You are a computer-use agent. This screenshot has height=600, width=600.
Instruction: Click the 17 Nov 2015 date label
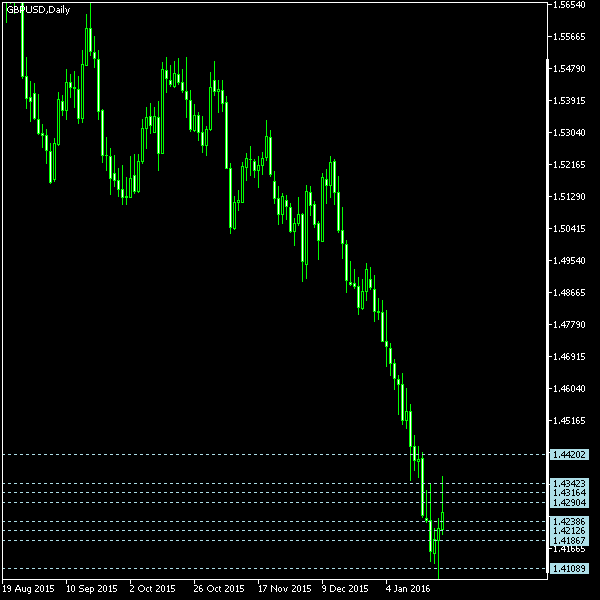[285, 588]
